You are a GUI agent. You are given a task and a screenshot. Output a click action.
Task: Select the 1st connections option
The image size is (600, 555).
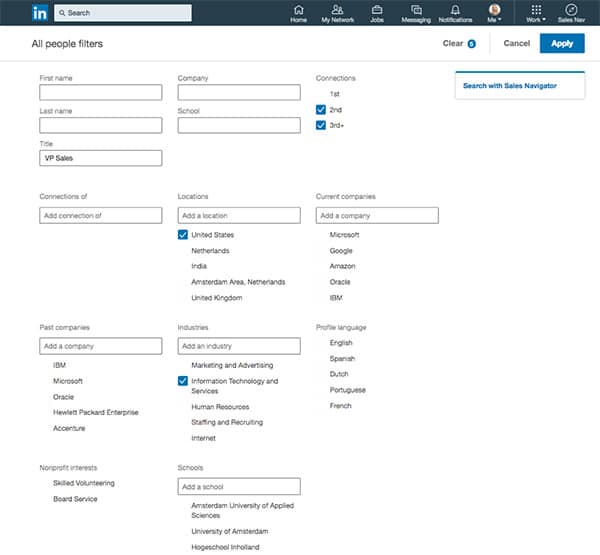click(x=334, y=94)
